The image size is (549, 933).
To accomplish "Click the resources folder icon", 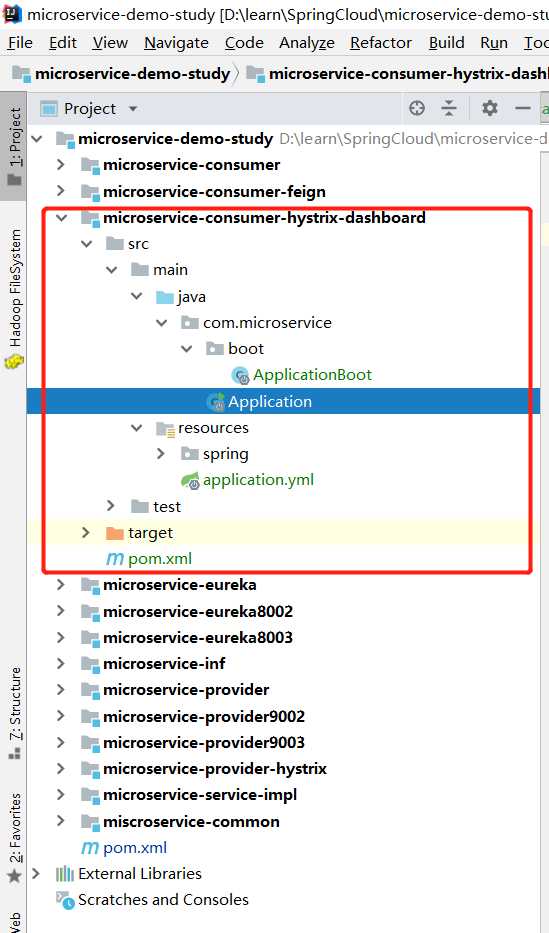I will 165,428.
